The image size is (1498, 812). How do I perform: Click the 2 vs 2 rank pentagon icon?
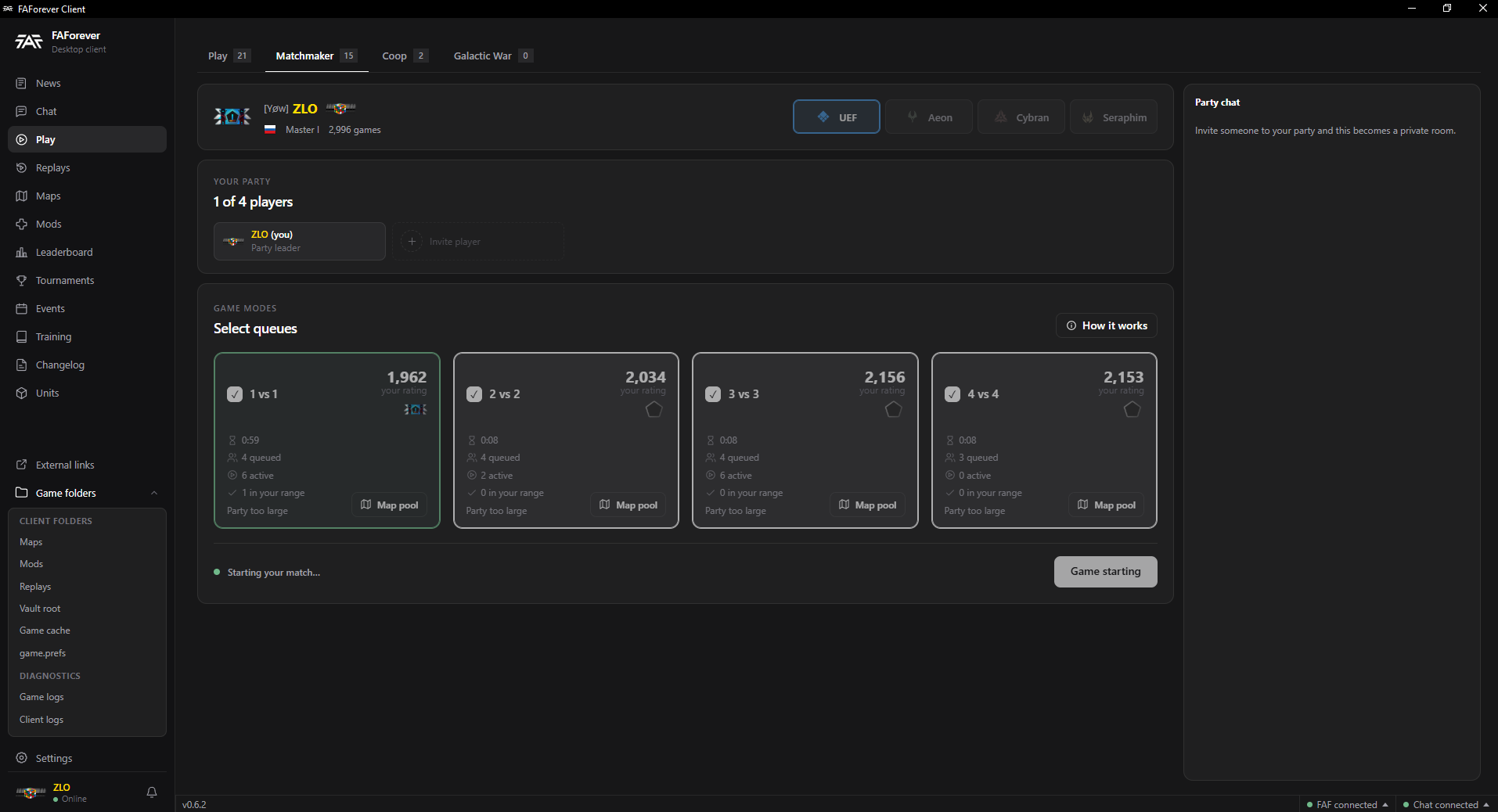point(654,409)
